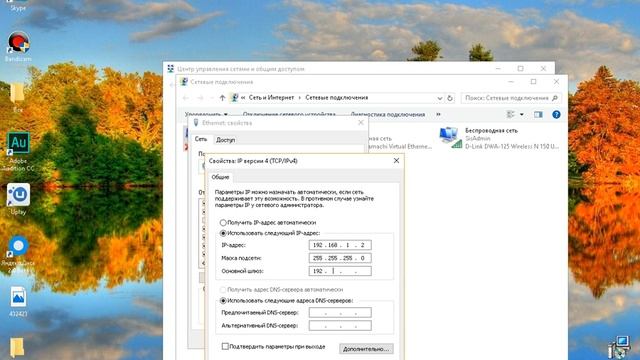Refresh the Network Connections address bar
640x360 pixels.
coord(450,98)
